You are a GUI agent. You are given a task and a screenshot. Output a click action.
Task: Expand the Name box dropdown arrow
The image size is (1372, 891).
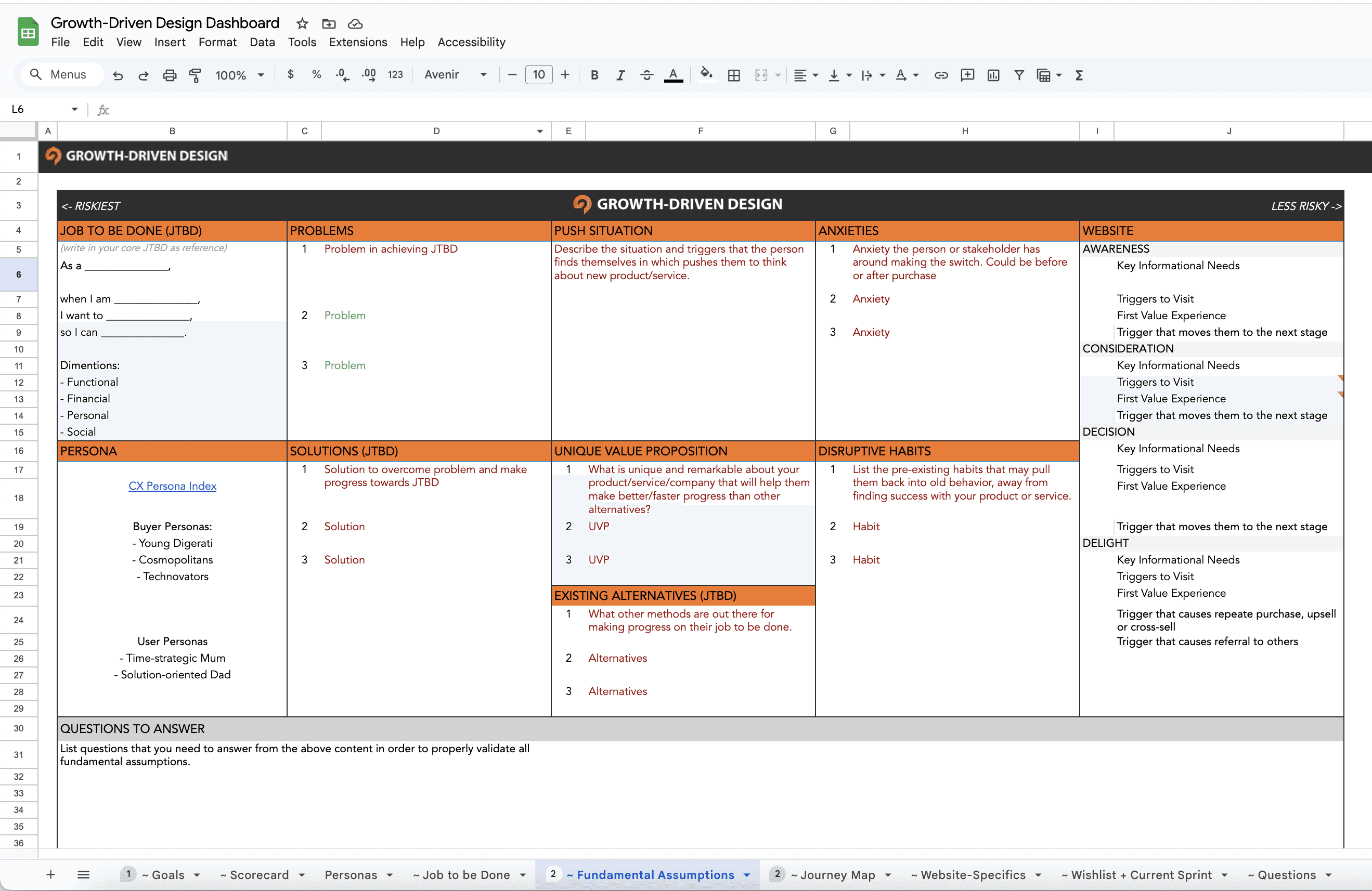pyautogui.click(x=74, y=109)
